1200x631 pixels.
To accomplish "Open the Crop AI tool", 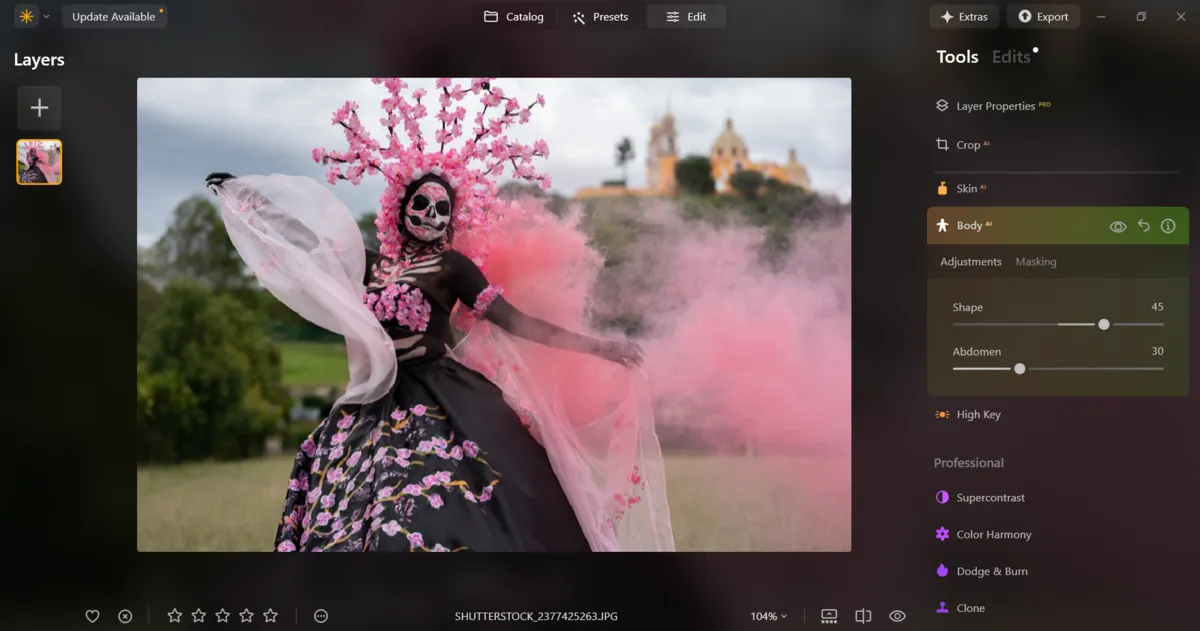I will click(965, 144).
